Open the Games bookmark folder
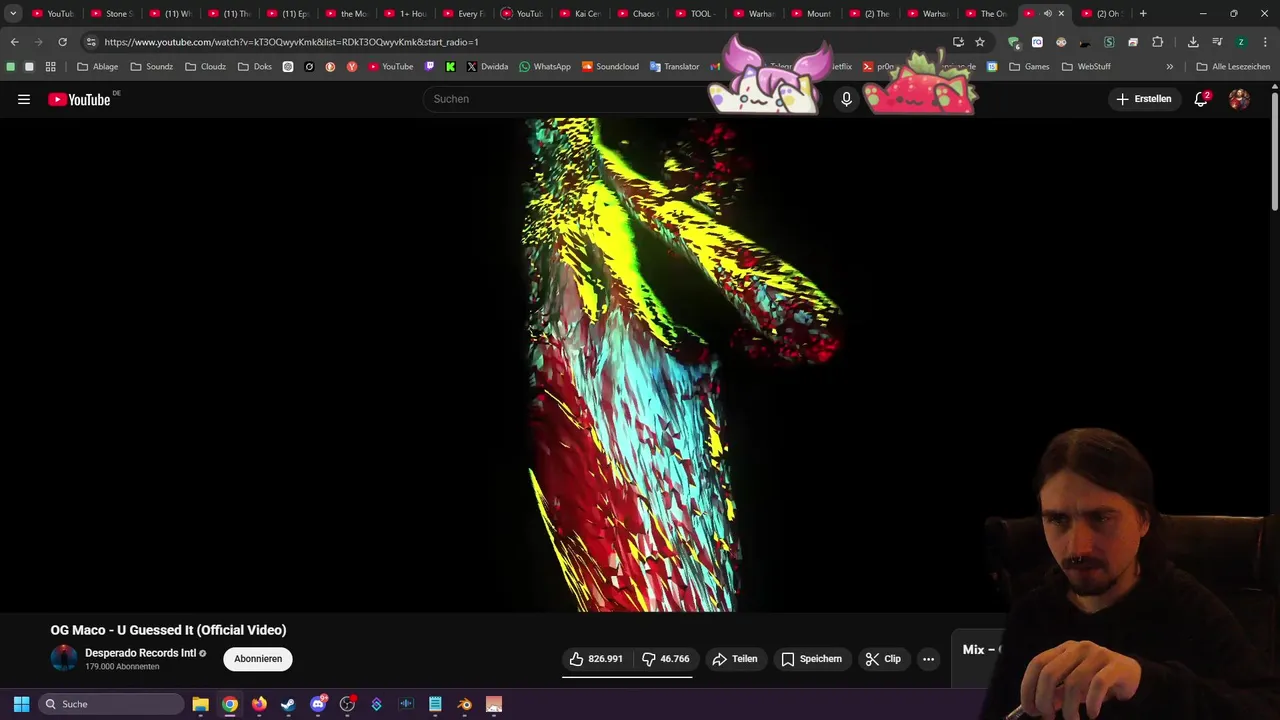 pyautogui.click(x=1029, y=66)
